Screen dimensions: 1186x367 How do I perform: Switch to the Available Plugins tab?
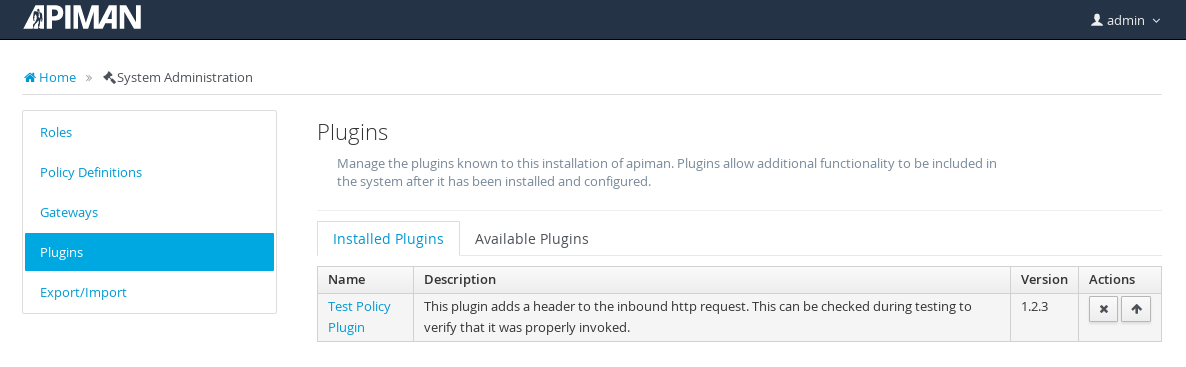[532, 239]
